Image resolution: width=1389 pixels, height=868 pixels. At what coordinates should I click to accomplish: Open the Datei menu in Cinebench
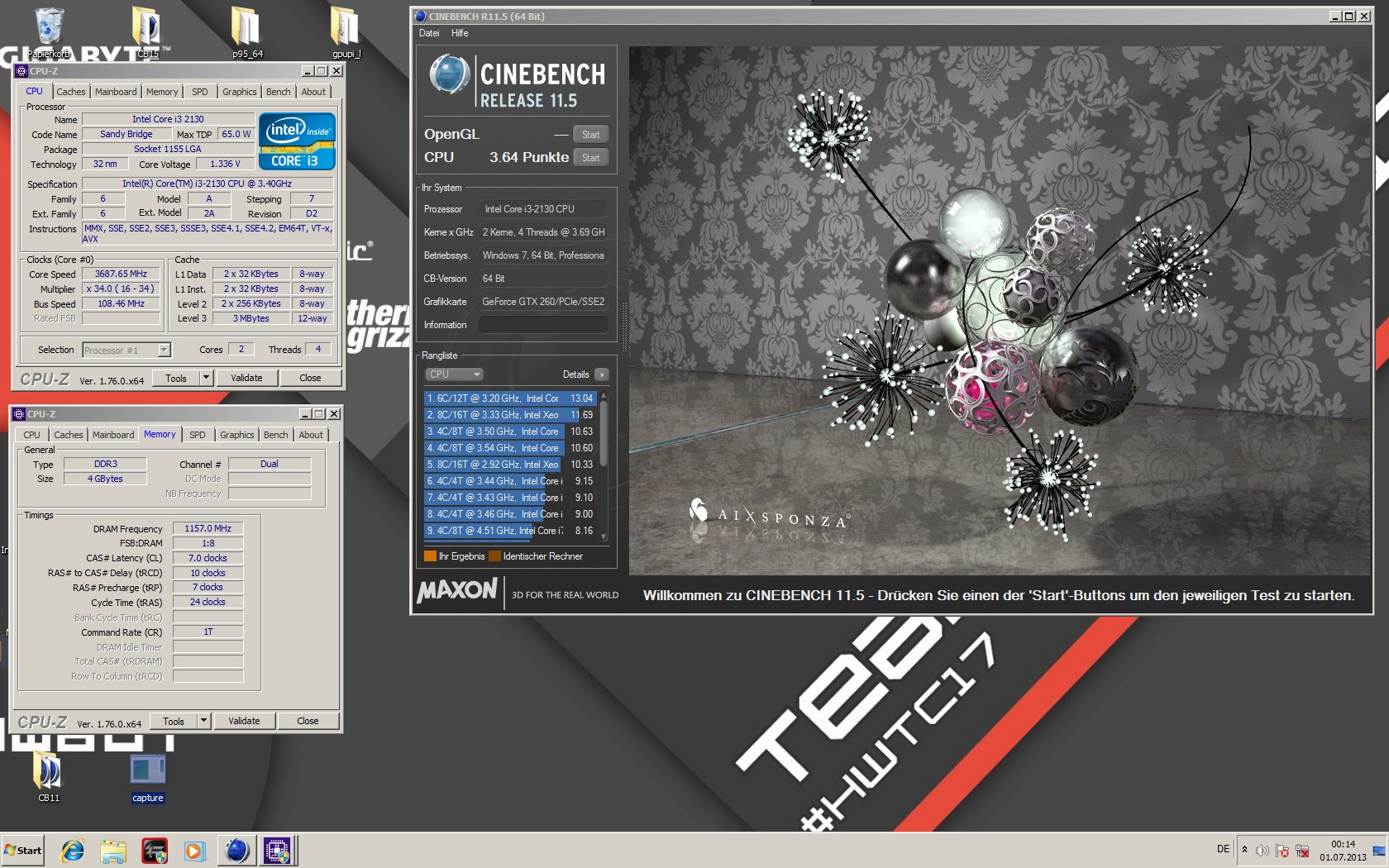pyautogui.click(x=429, y=33)
